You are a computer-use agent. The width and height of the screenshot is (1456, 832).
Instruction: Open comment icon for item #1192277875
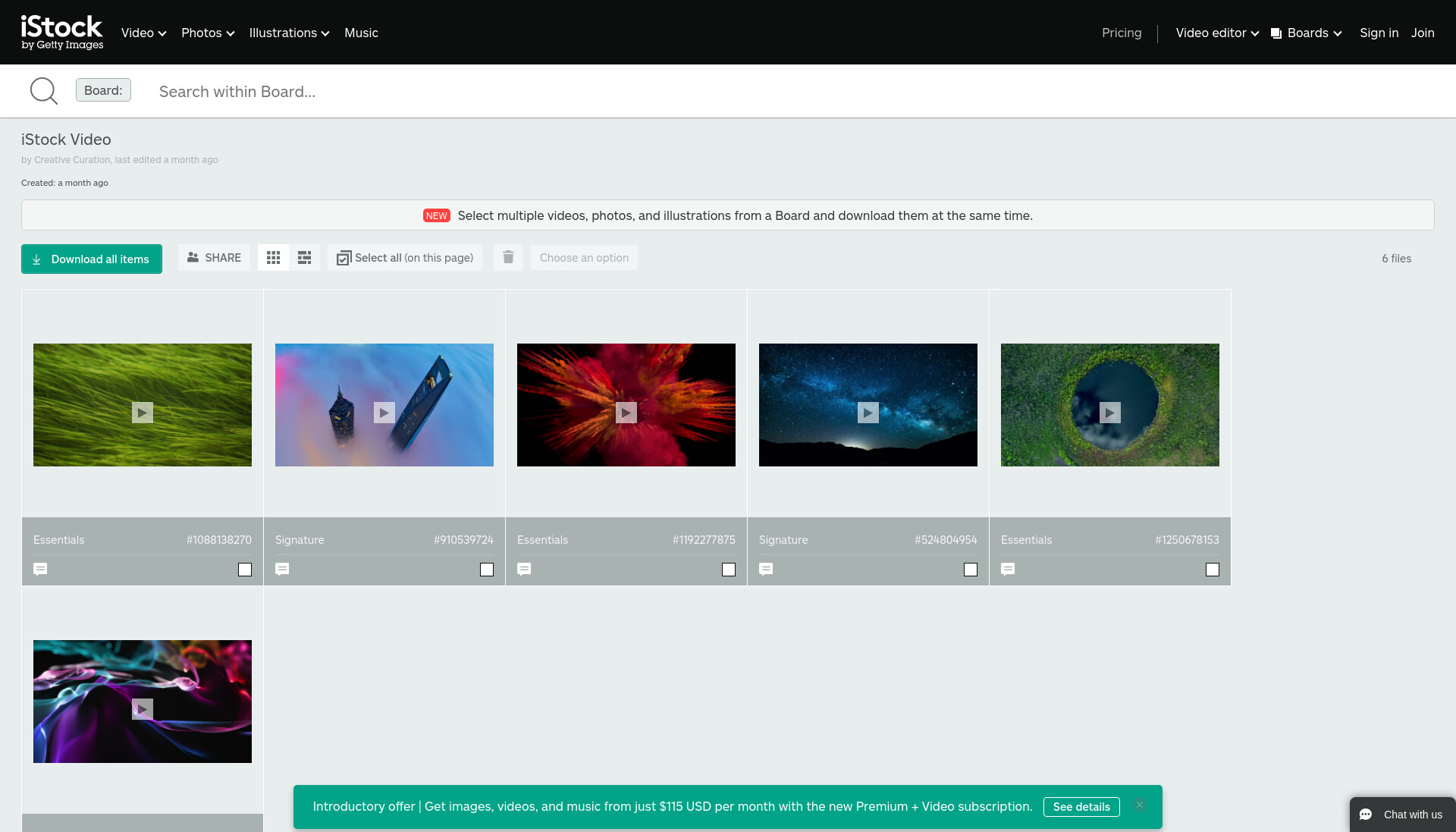[524, 569]
